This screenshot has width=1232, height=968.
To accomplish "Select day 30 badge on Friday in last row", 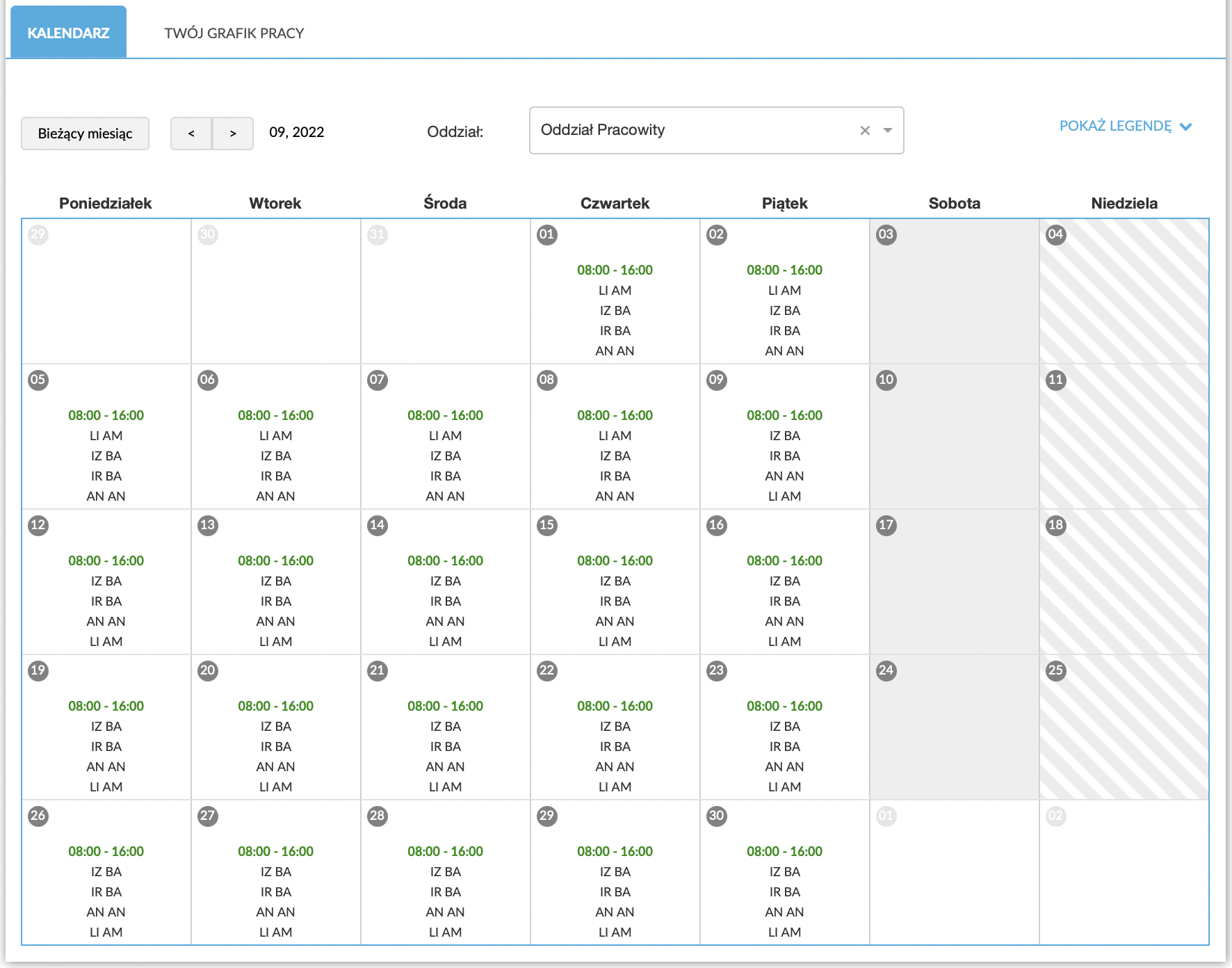I will pos(717,816).
